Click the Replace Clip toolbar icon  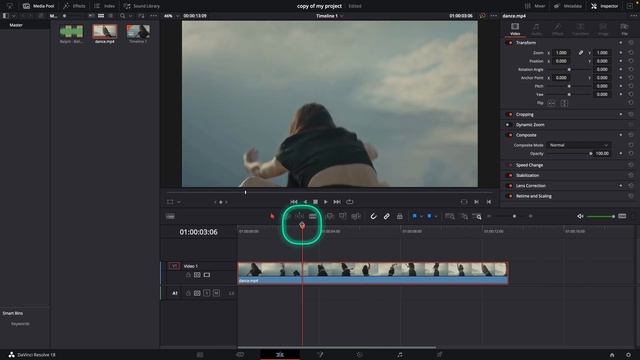click(356, 216)
